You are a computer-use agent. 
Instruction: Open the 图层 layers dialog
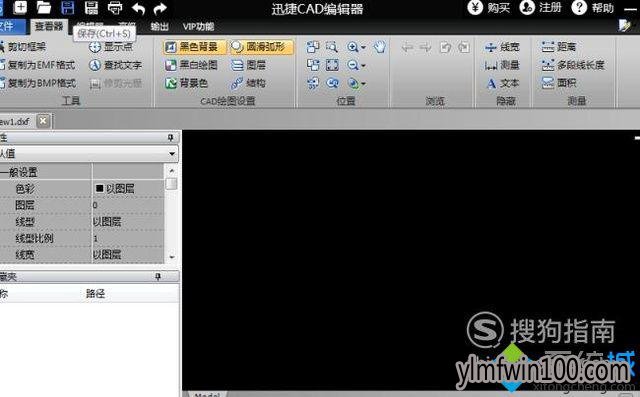pyautogui.click(x=248, y=65)
